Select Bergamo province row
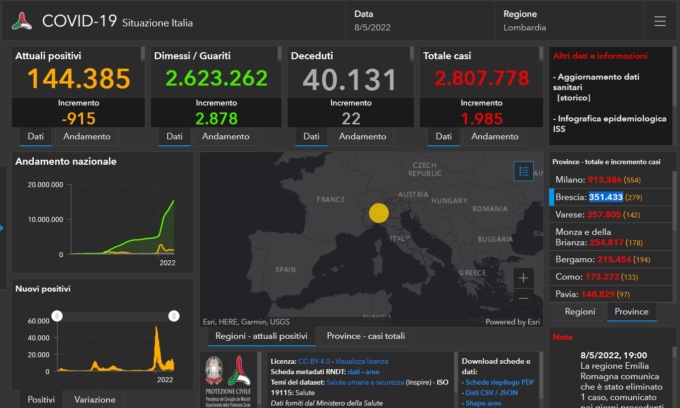Image resolution: width=680 pixels, height=408 pixels. [611, 259]
